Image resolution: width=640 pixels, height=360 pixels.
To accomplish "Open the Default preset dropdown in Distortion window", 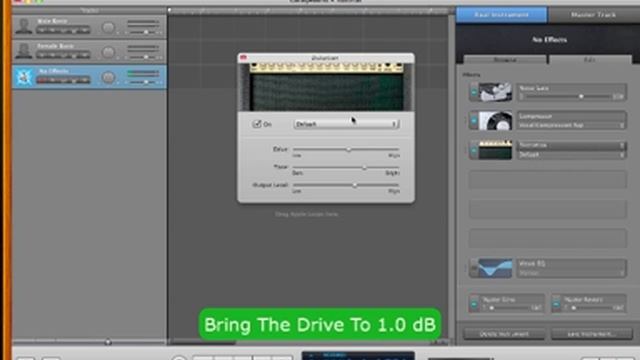I will click(346, 124).
